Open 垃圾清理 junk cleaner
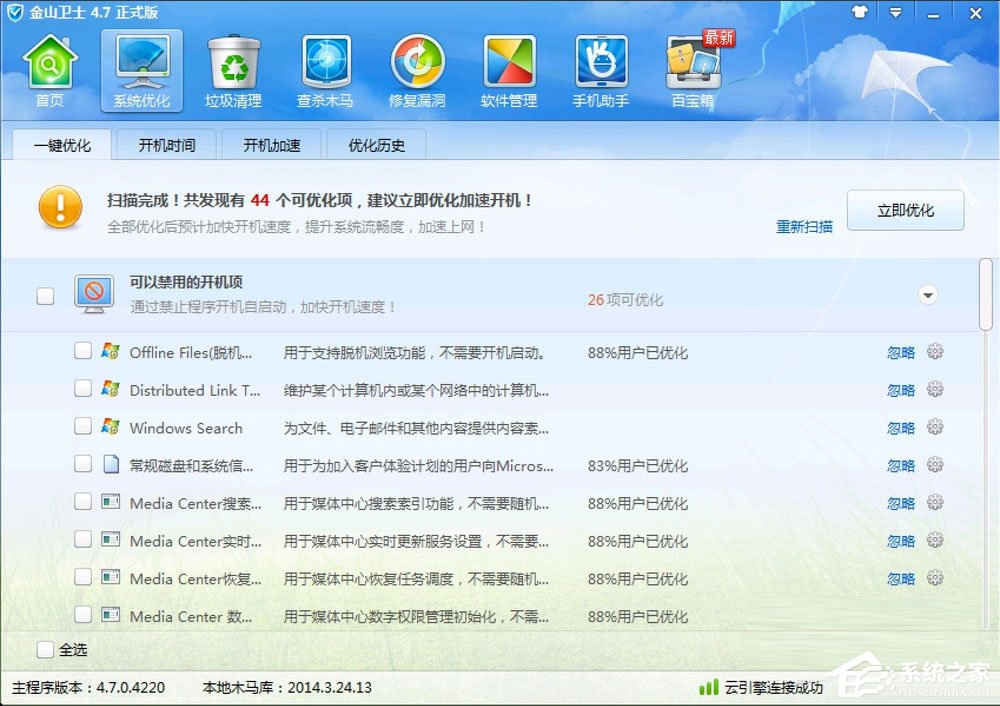The width and height of the screenshot is (1000, 706). [233, 70]
